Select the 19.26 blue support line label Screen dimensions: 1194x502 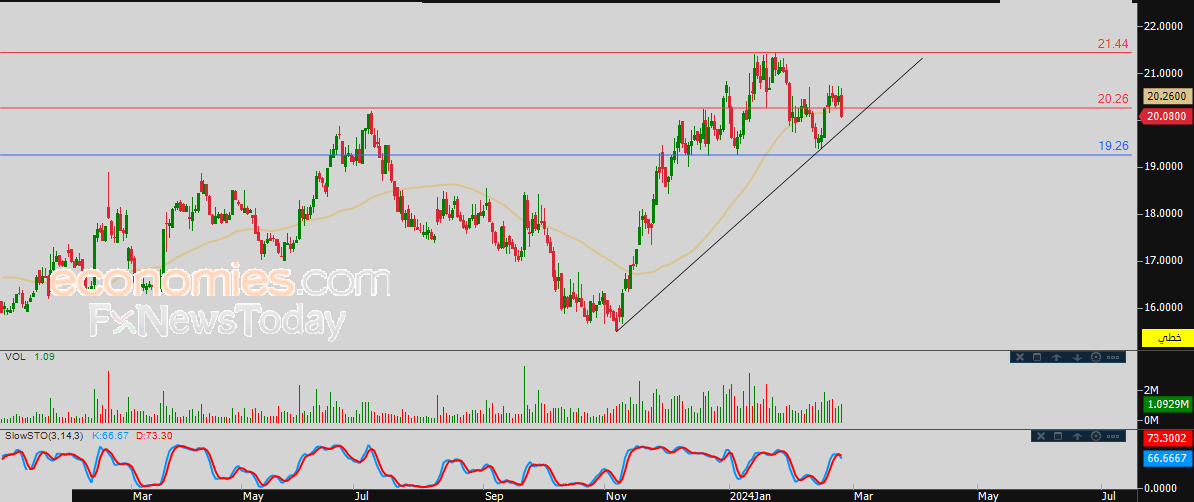1113,146
